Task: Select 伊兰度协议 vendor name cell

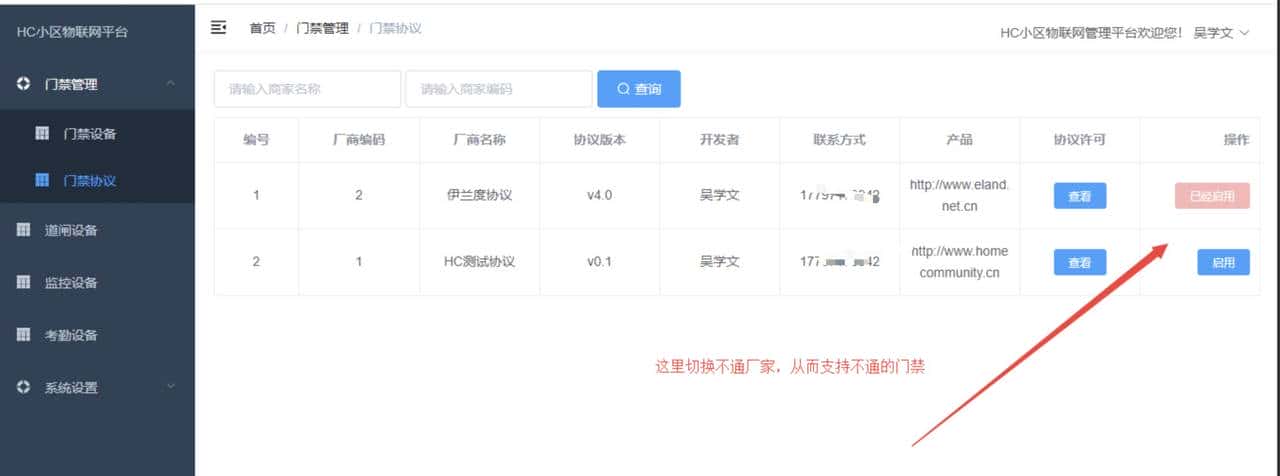Action: coord(479,195)
